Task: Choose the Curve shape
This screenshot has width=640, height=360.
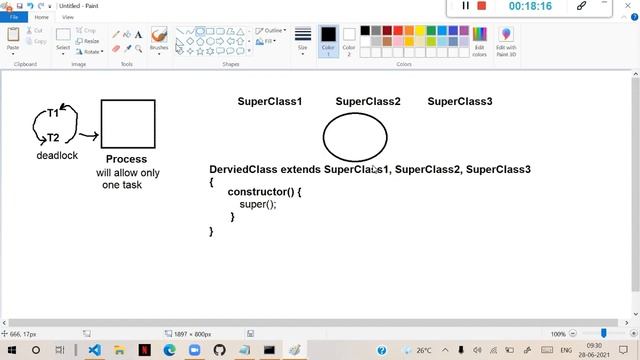Action: click(x=190, y=31)
